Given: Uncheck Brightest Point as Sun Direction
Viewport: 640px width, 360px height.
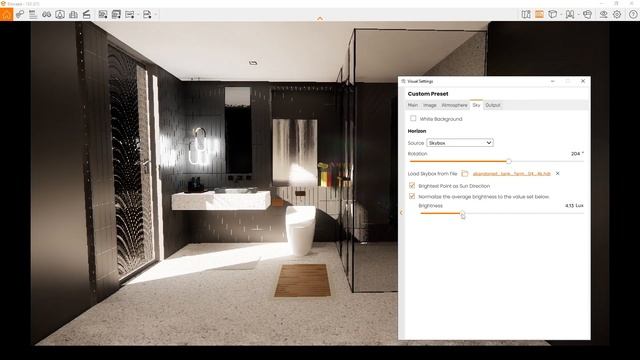Looking at the screenshot, I should pyautogui.click(x=412, y=186).
